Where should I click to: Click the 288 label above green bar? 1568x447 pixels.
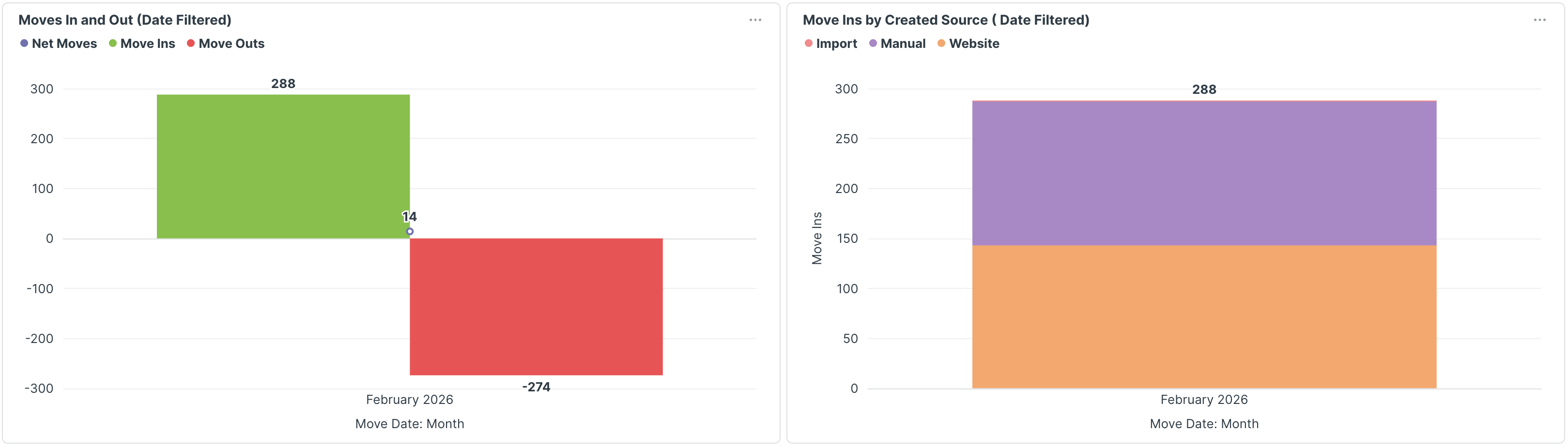(x=283, y=84)
